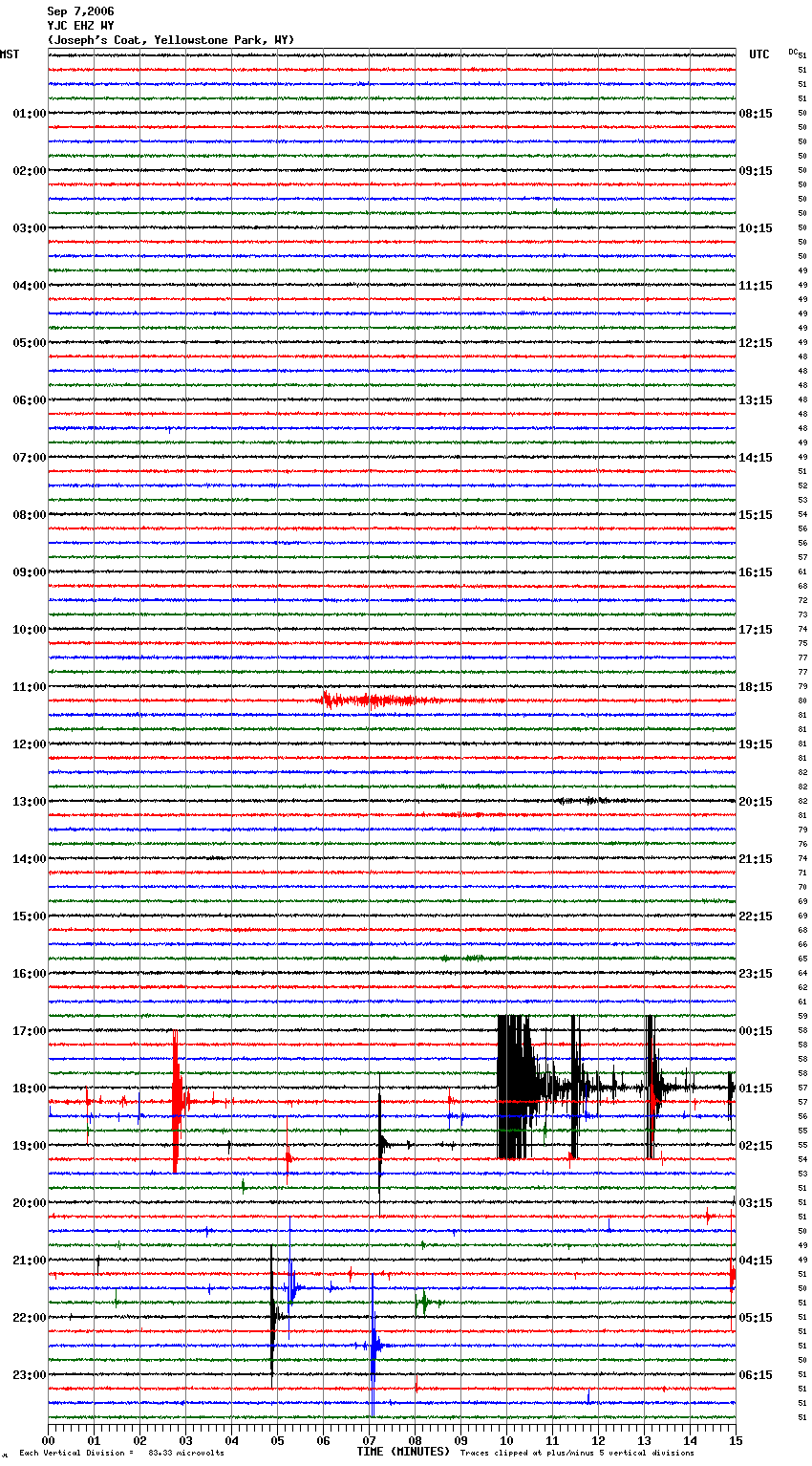This screenshot has height=1466, width=812.
Task: Select the 07:00 MST time label
Action: [x=29, y=458]
